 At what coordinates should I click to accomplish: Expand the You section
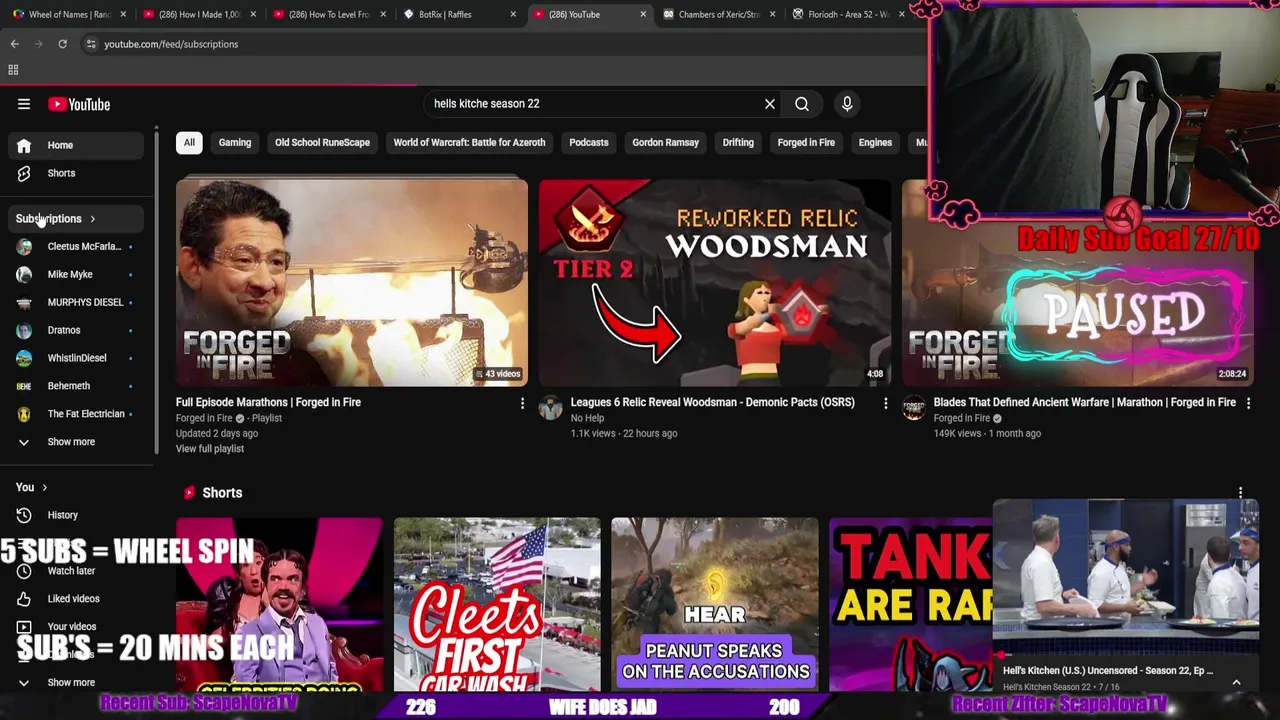click(x=32, y=487)
